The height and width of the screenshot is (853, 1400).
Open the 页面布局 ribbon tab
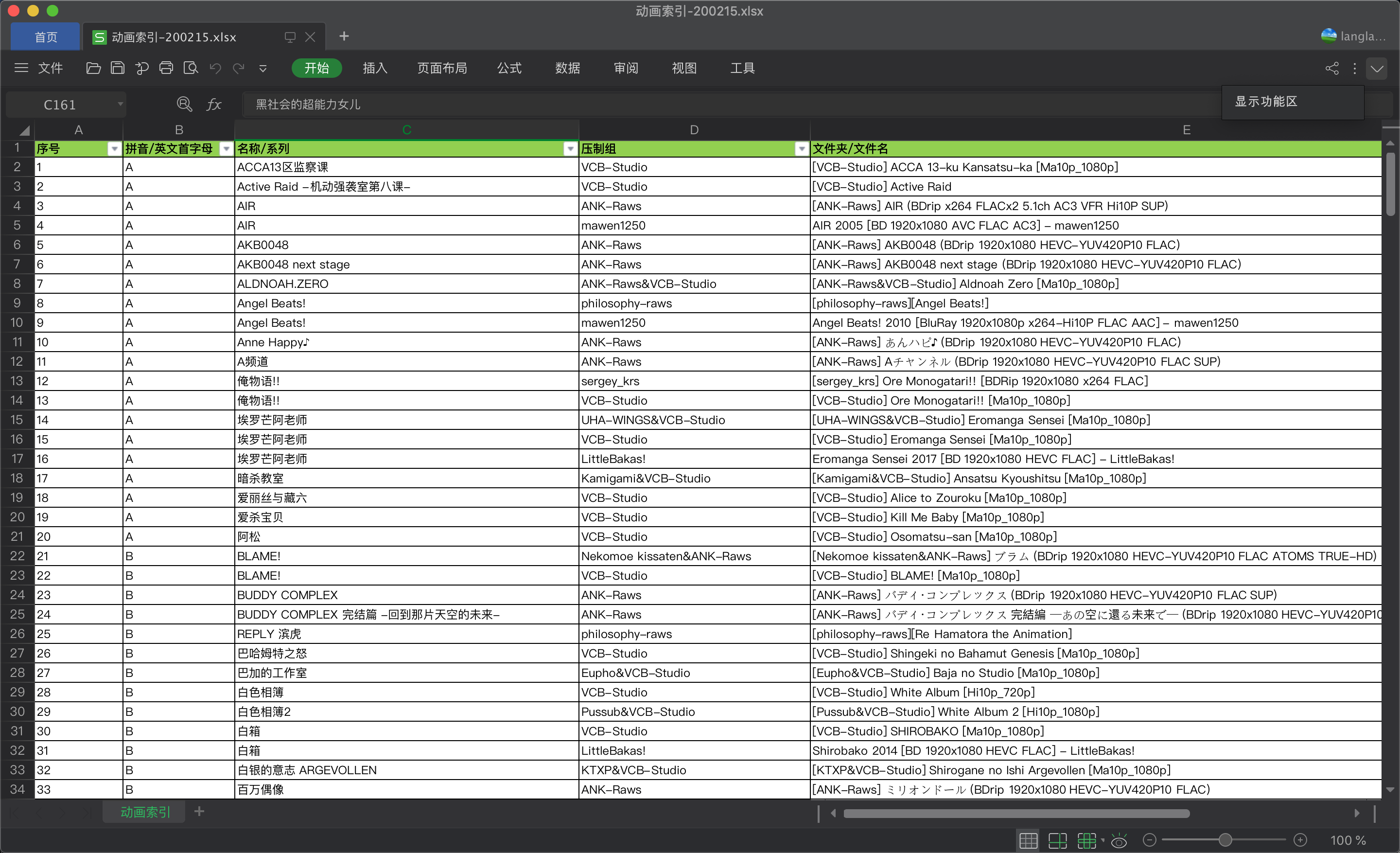click(x=442, y=68)
